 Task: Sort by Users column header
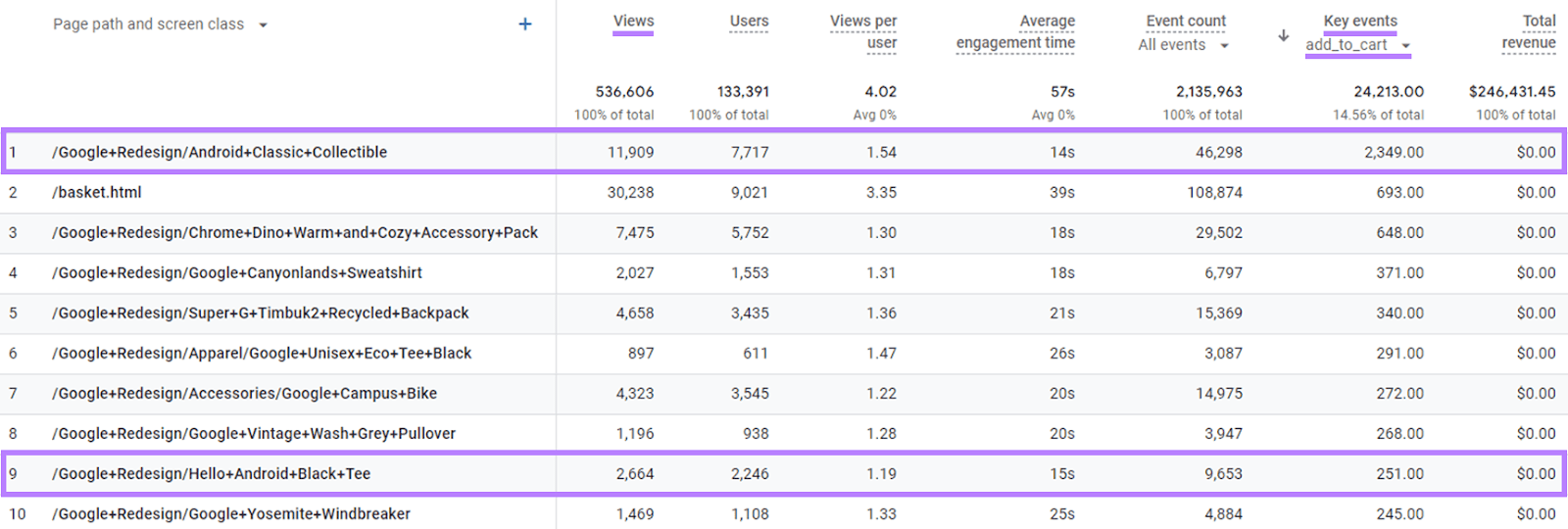tap(749, 22)
